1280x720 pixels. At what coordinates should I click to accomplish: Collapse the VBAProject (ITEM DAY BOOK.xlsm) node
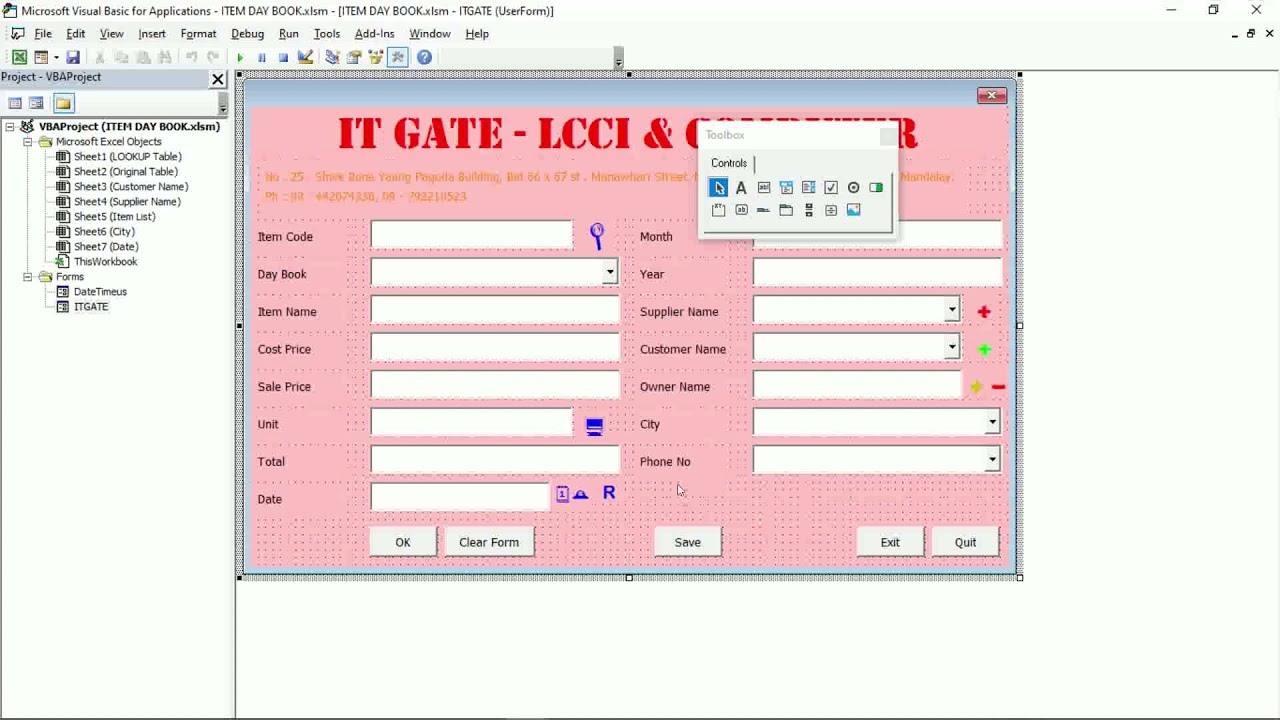10,127
